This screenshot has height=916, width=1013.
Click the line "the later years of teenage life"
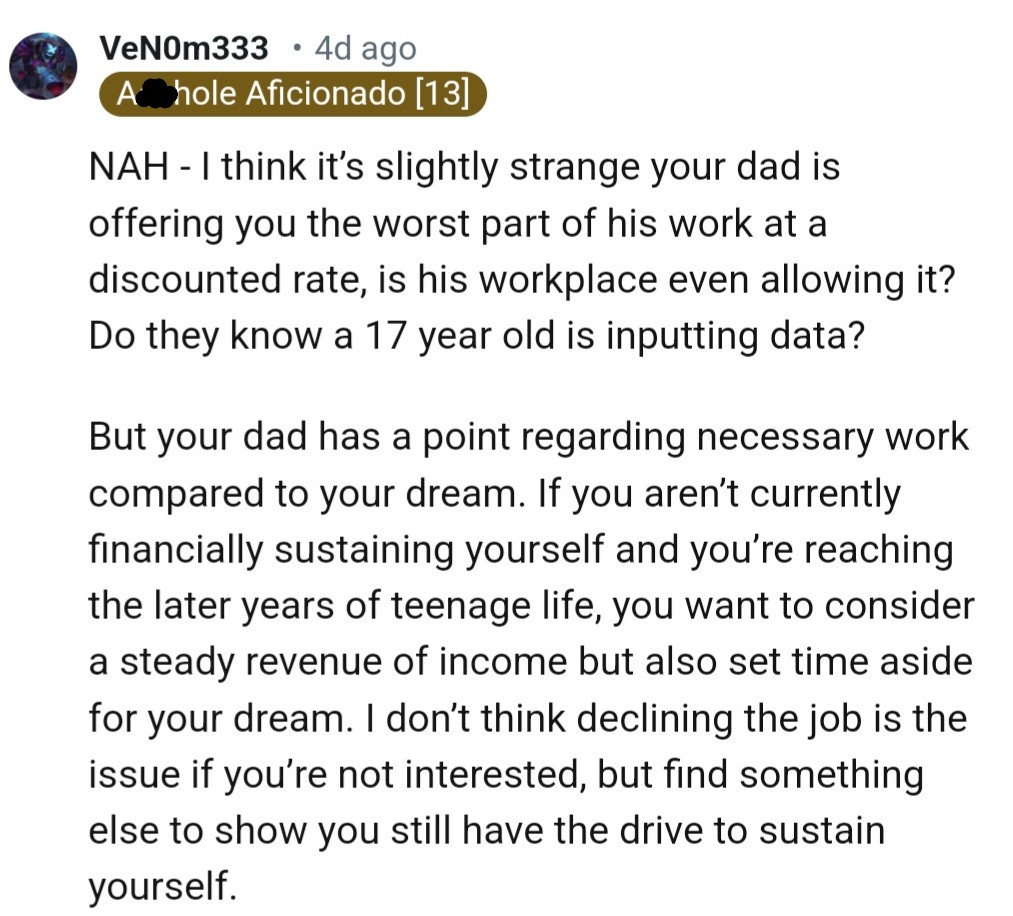(x=530, y=605)
